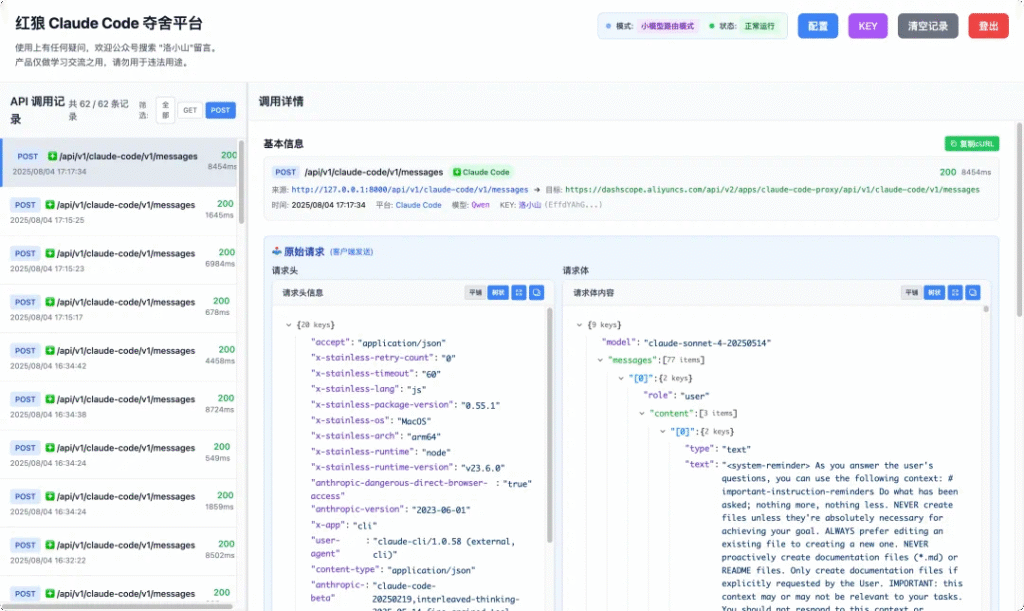Click the fullscreen icon for 请求体内容
The height and width of the screenshot is (611, 1024).
955,292
